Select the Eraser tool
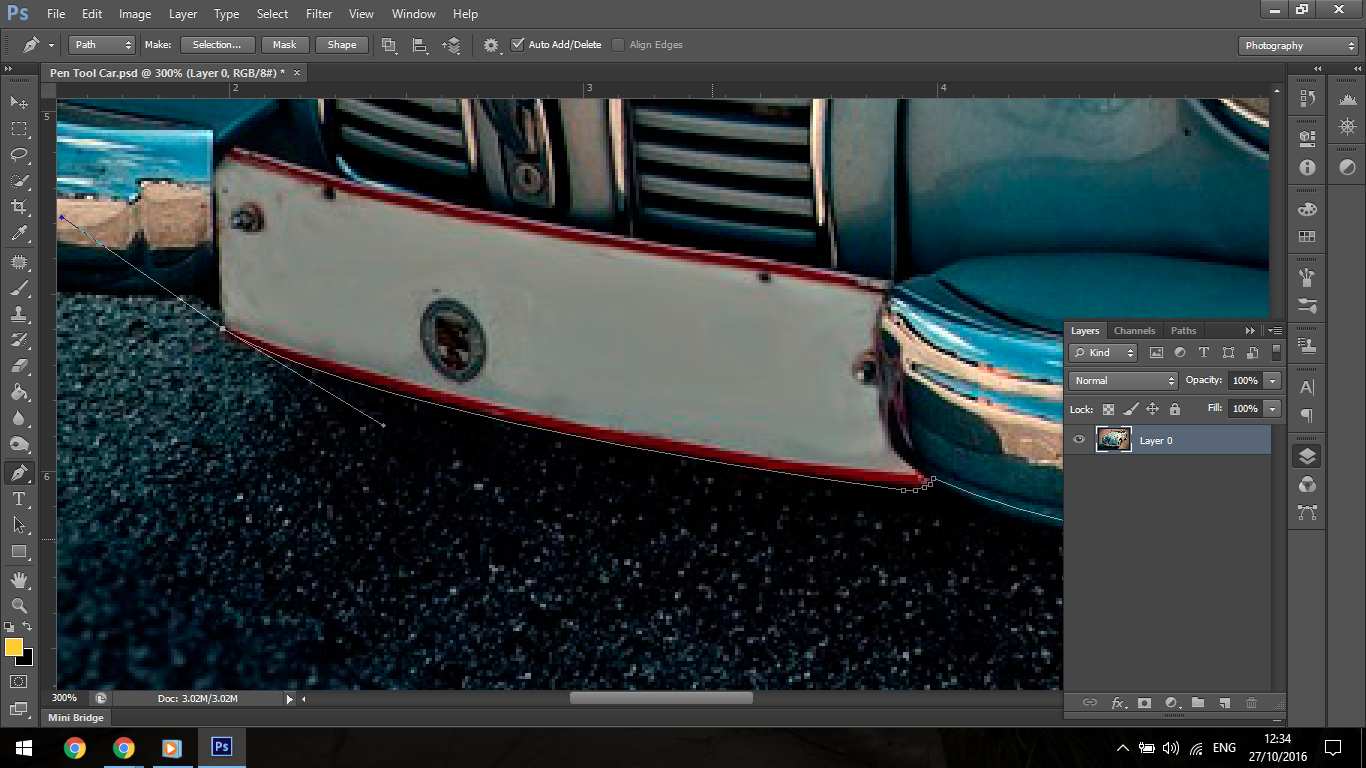The width and height of the screenshot is (1366, 768). click(x=19, y=366)
